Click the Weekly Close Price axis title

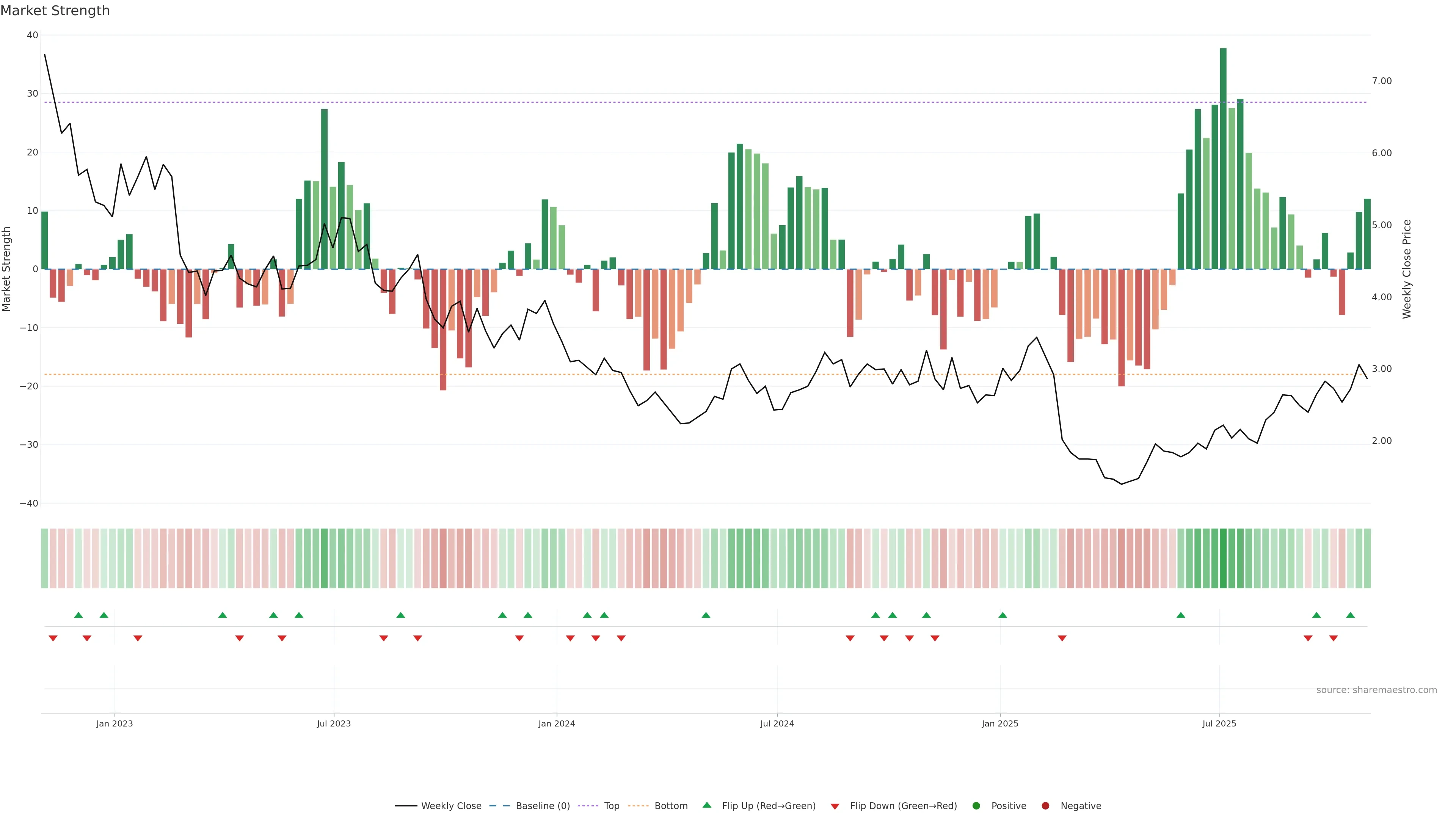(1407, 269)
